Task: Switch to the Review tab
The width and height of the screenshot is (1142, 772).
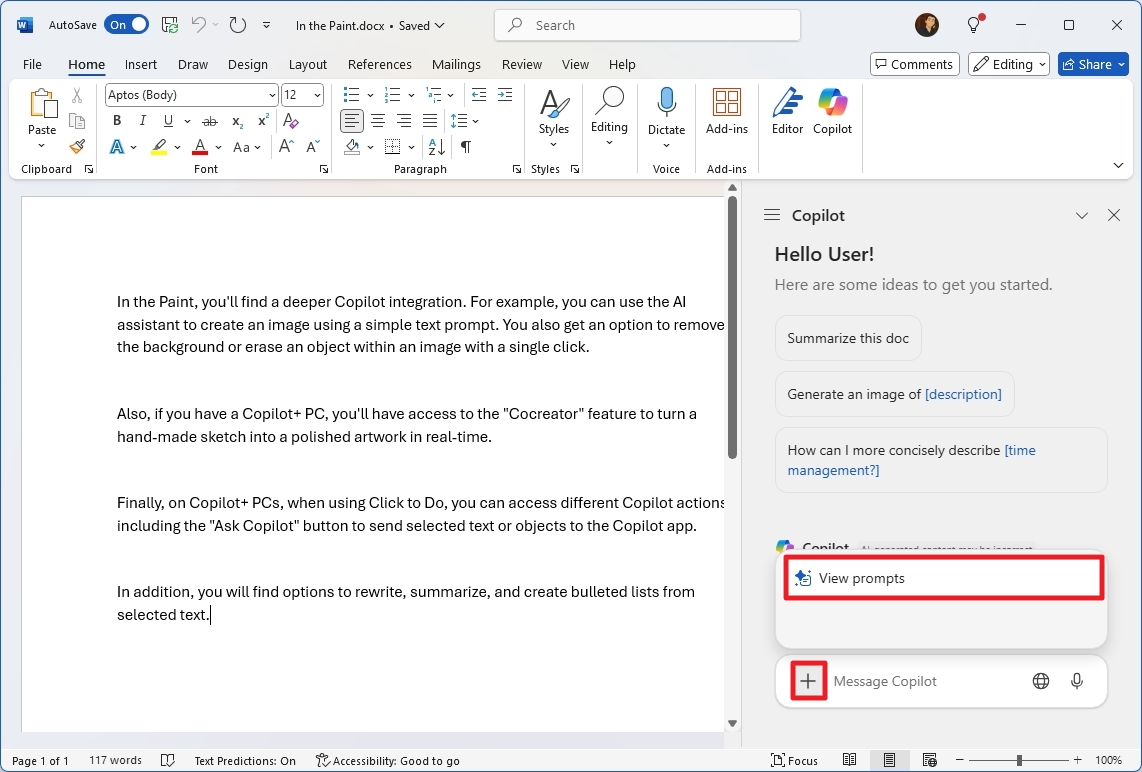Action: (521, 64)
